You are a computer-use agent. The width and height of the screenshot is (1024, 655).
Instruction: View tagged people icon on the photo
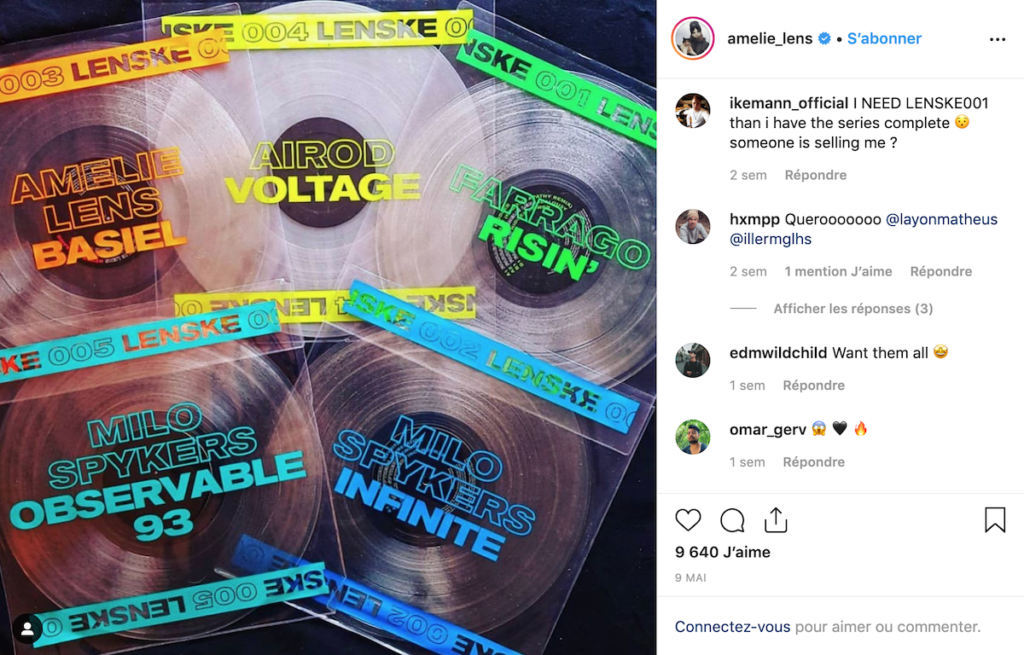tap(27, 629)
